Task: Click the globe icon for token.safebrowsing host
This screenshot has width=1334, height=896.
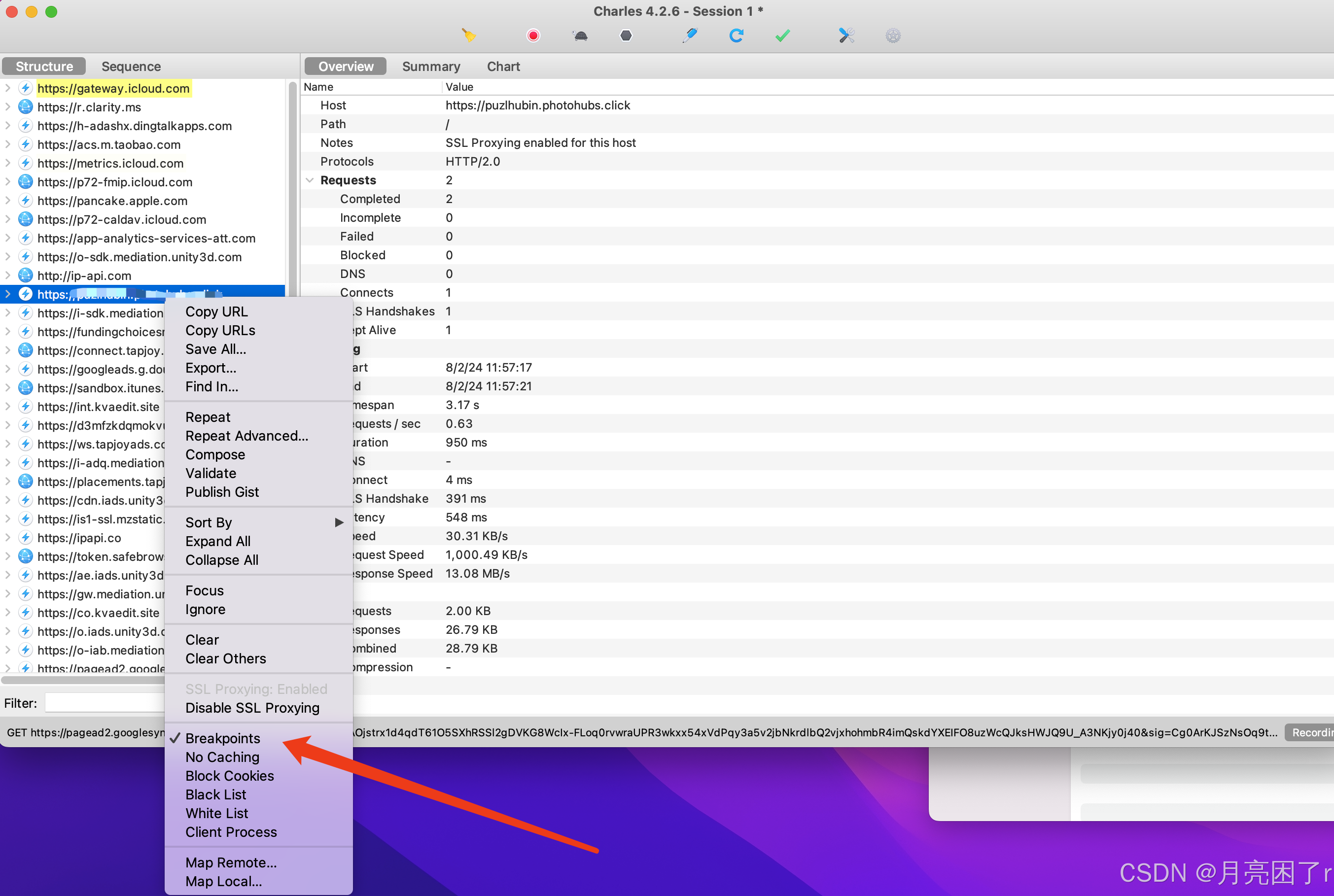Action: [x=25, y=556]
